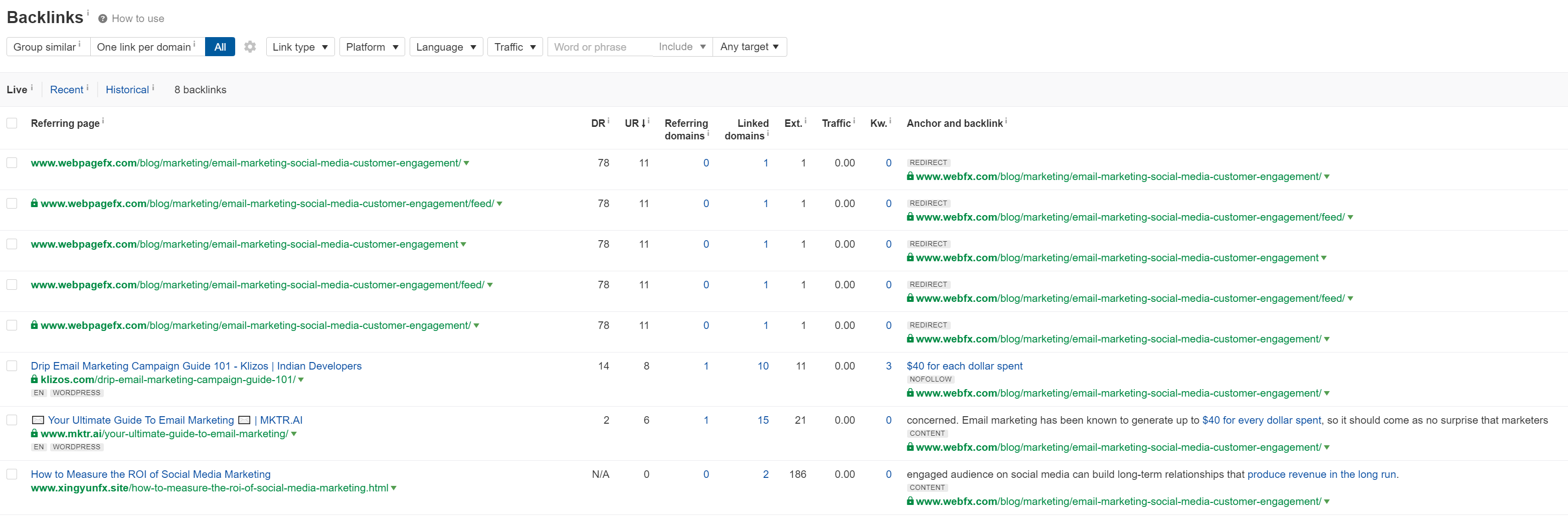Click linked domains value 10 in Klizos row
Image resolution: width=1568 pixels, height=527 pixels.
tap(763, 367)
